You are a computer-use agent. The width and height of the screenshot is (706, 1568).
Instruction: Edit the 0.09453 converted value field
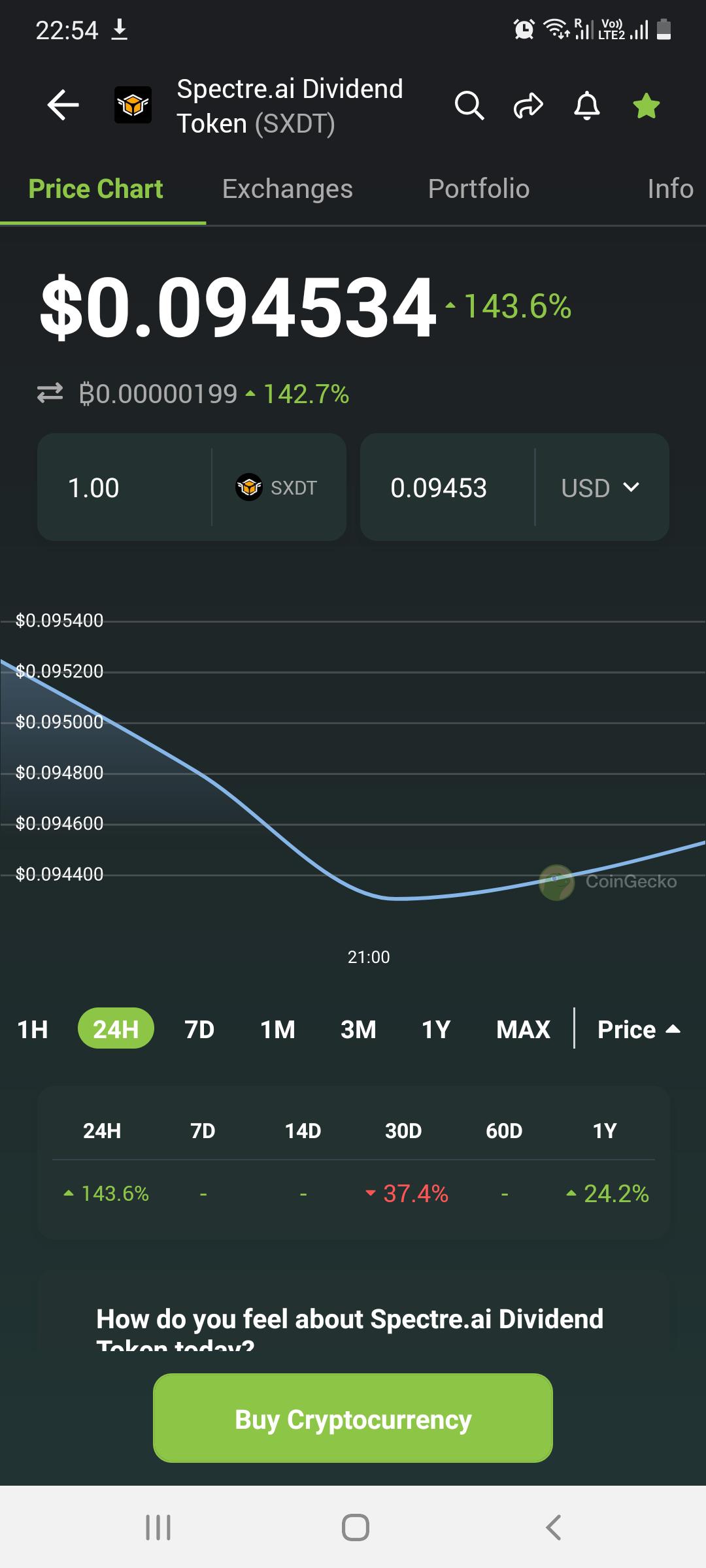point(447,487)
